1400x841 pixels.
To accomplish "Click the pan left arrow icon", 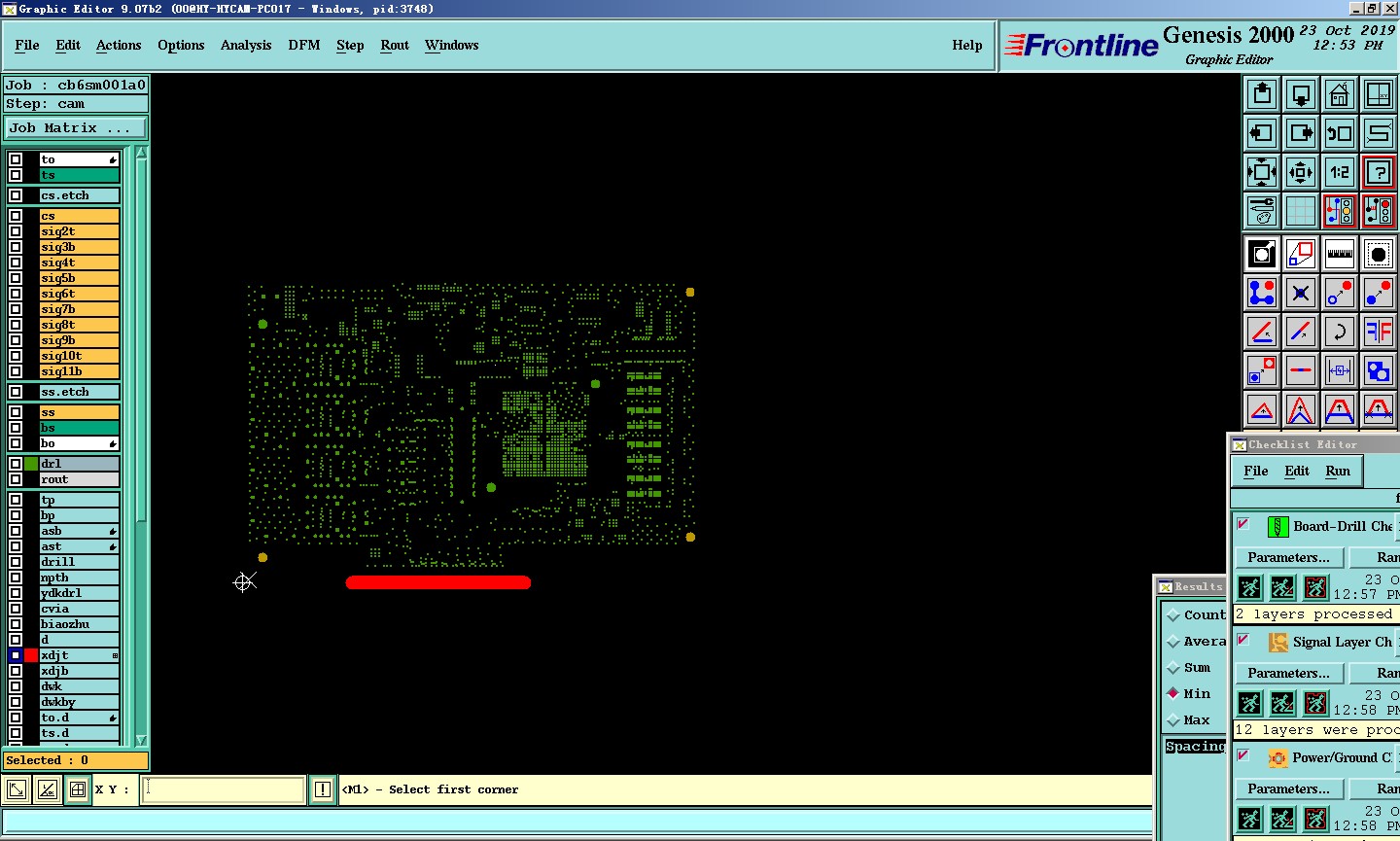I will coord(1262,133).
